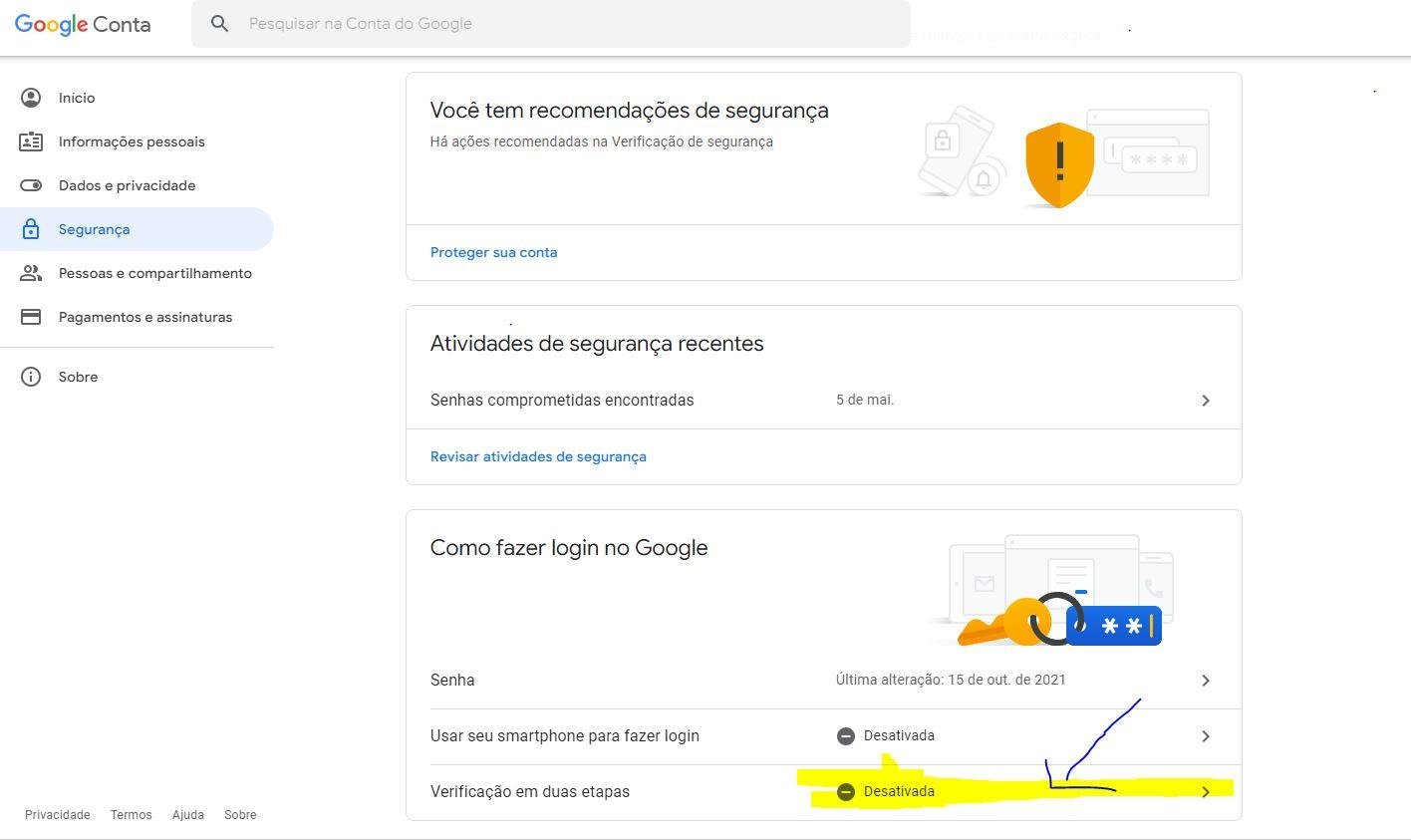Open smartphone login row chevron
This screenshot has height=840, width=1411.
(x=1206, y=736)
